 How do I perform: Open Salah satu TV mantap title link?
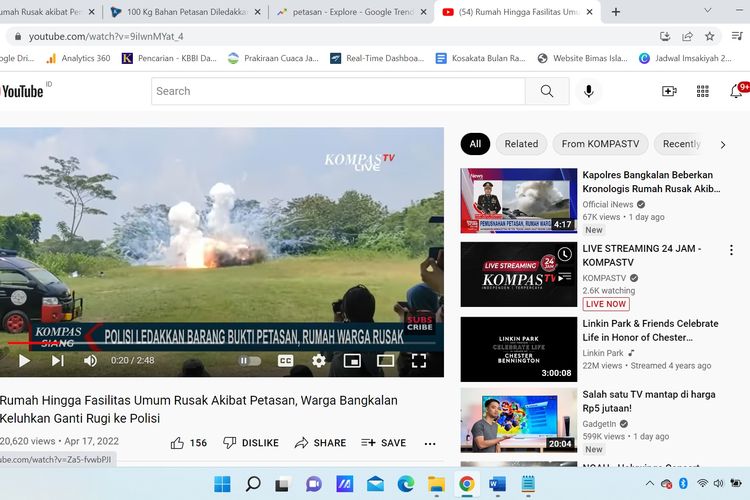649,401
